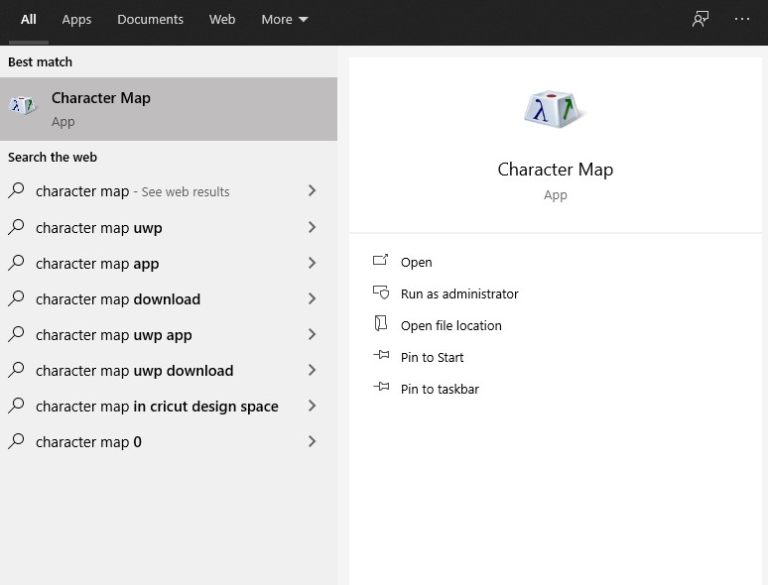Click the Run as administrator shield icon
This screenshot has height=585, width=768.
pyautogui.click(x=380, y=293)
